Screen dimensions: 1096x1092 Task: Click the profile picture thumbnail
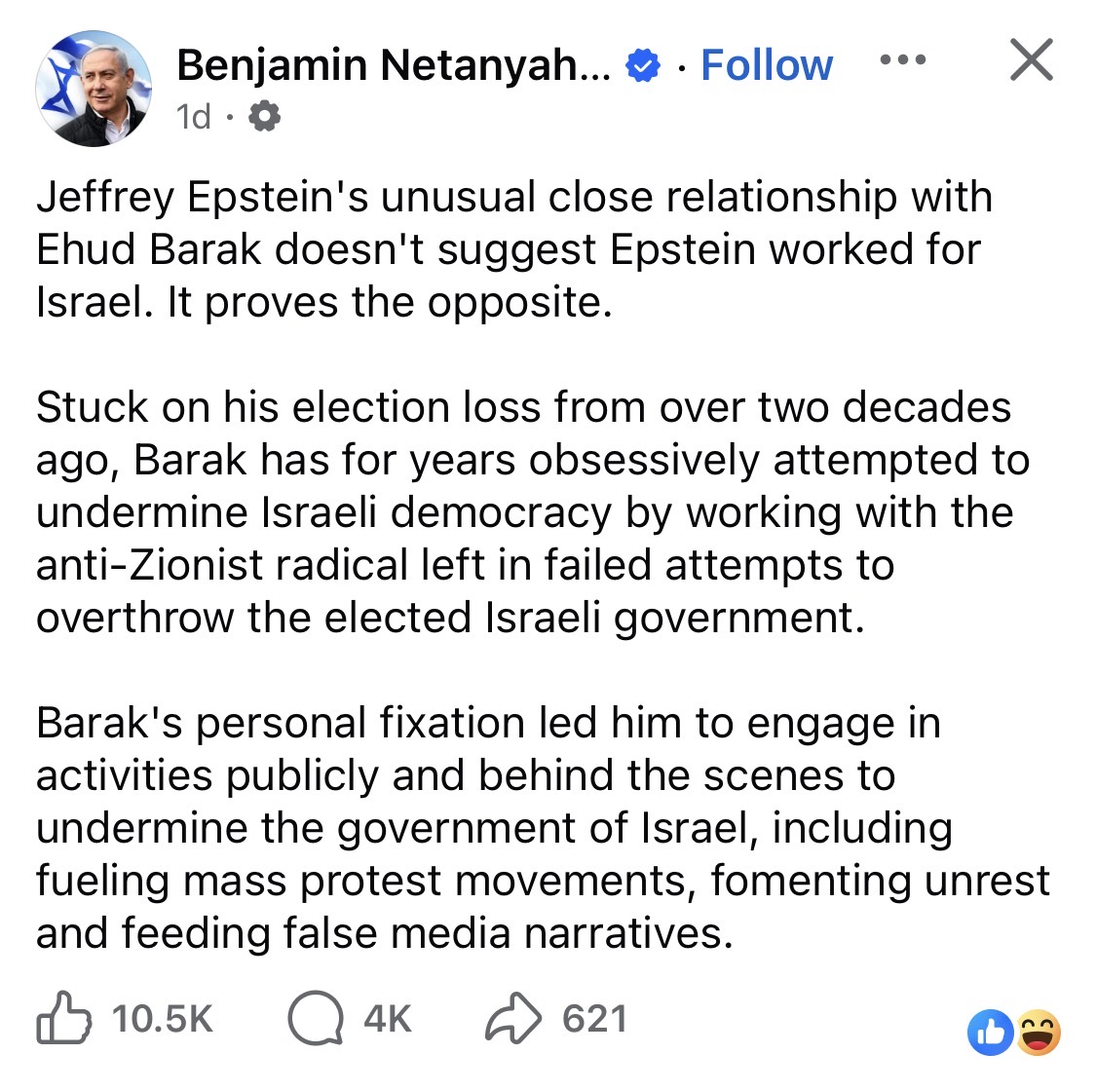click(94, 88)
